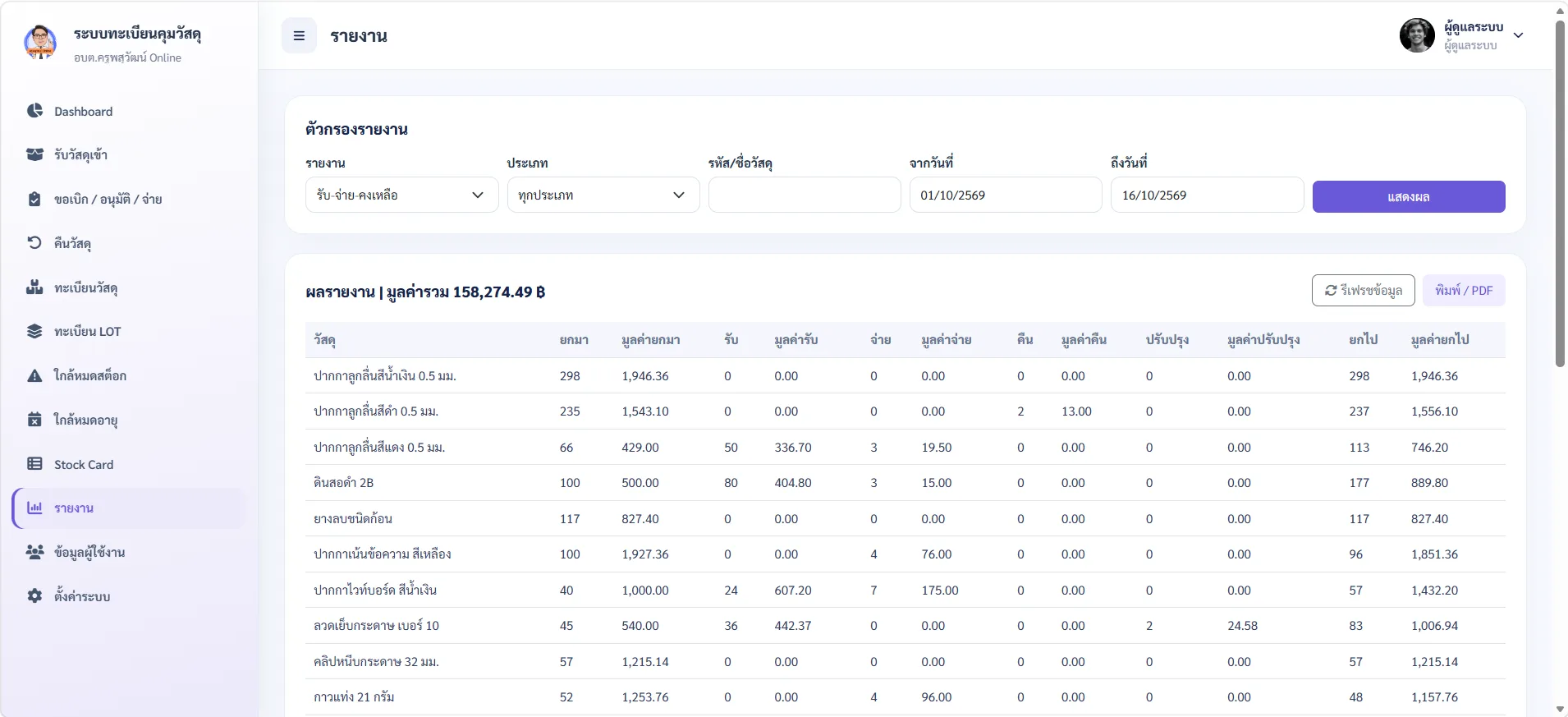Select row ดินสอดำ 2B

point(905,483)
